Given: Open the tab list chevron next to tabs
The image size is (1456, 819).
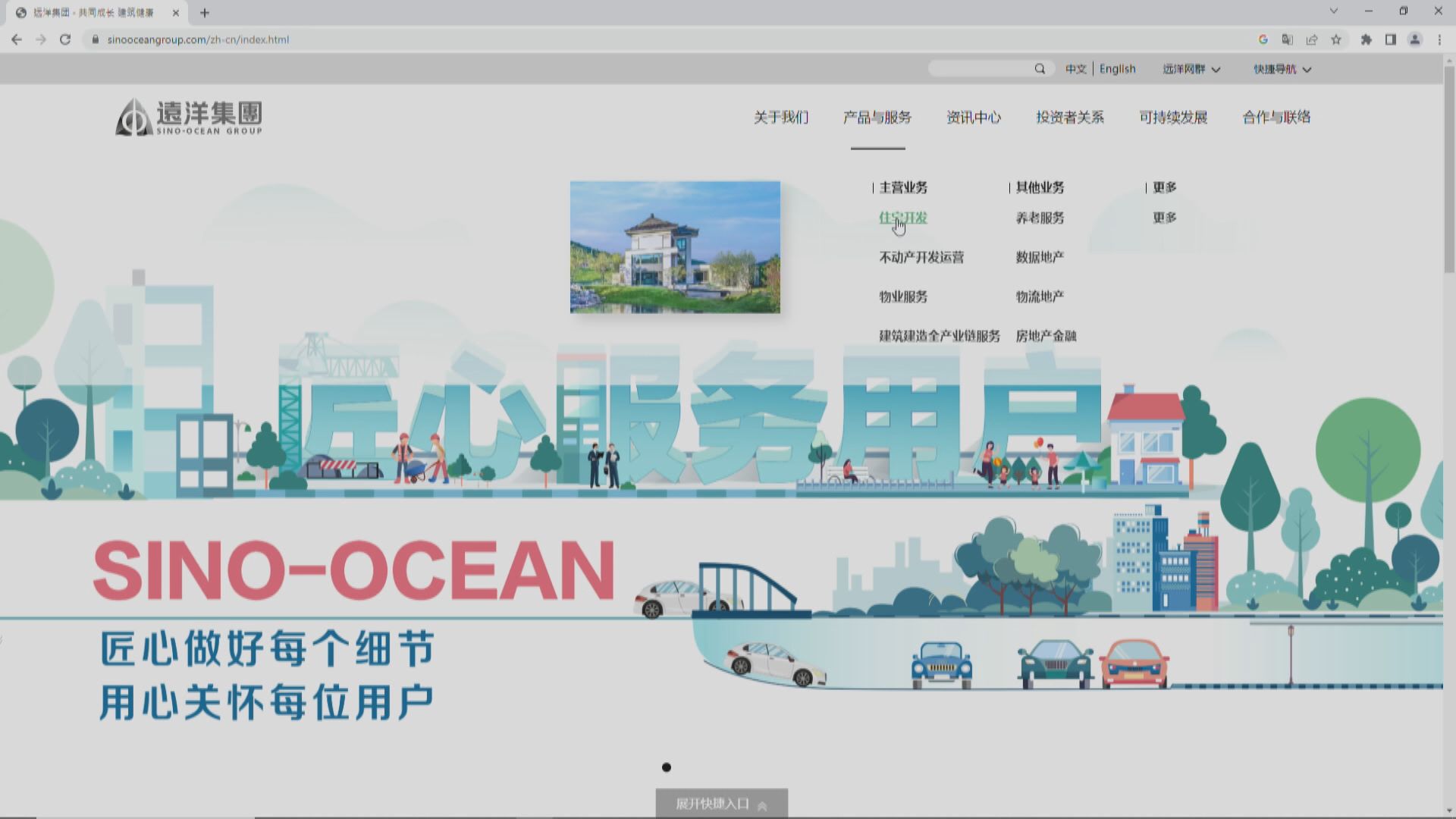Looking at the screenshot, I should (1333, 11).
